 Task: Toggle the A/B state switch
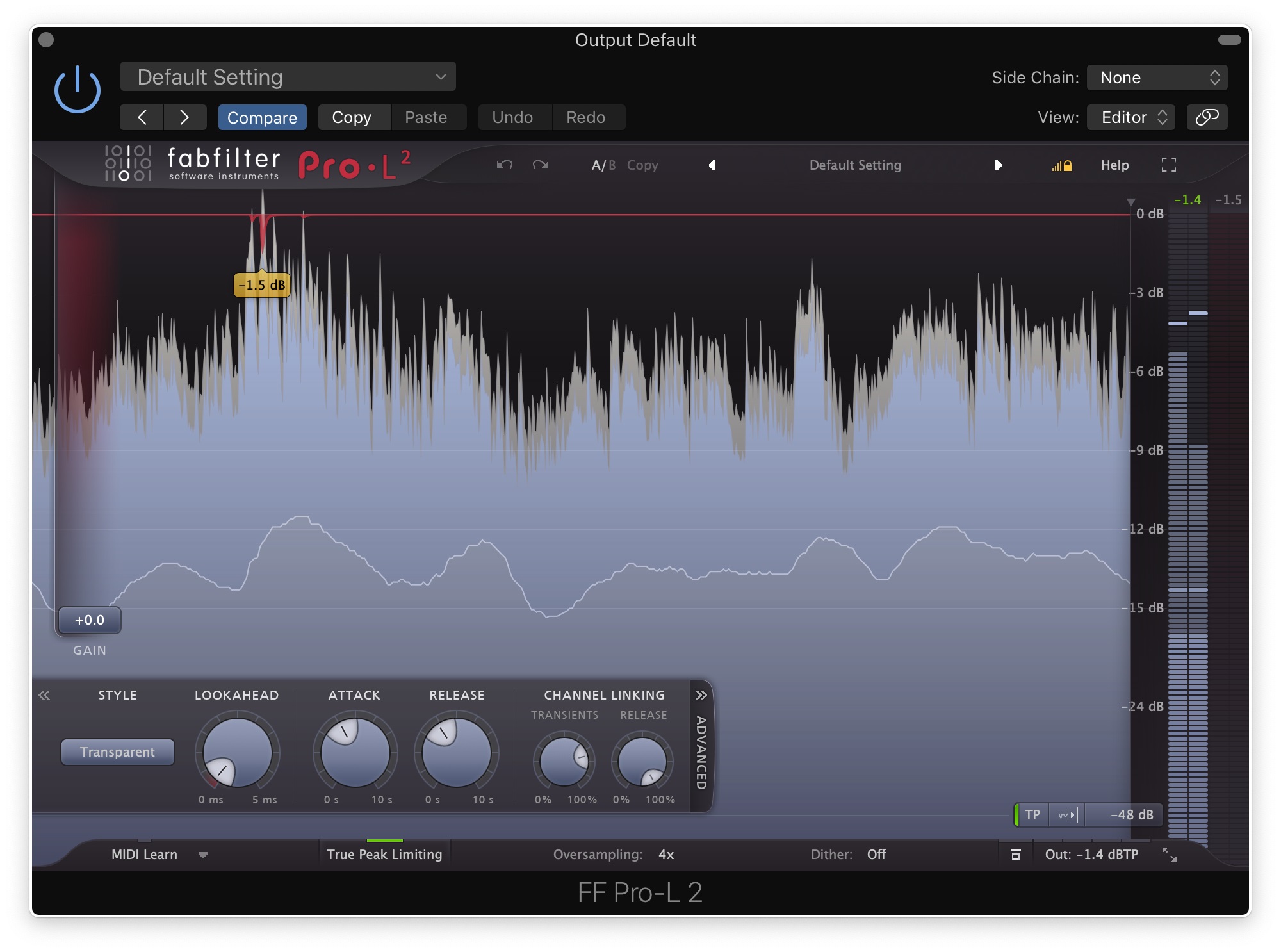tap(603, 165)
